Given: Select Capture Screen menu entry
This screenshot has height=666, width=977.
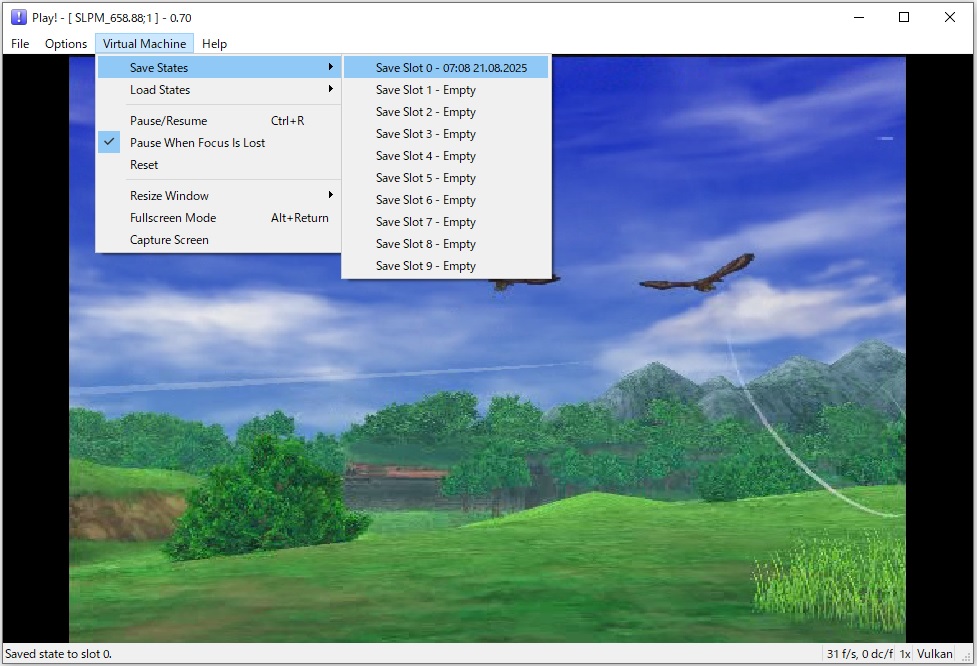Looking at the screenshot, I should point(219,240).
